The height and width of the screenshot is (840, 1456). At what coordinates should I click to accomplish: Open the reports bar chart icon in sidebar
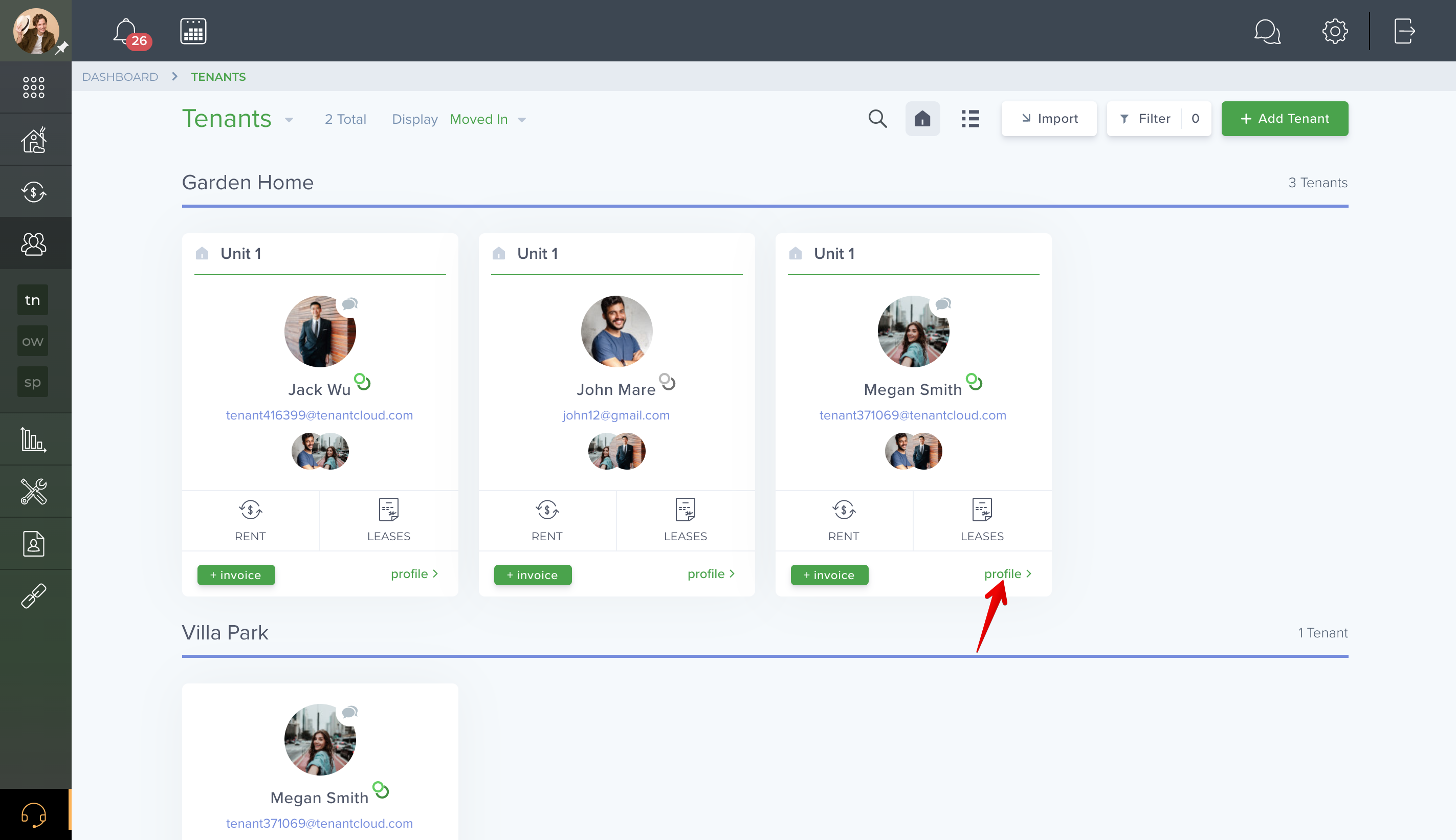click(x=33, y=439)
